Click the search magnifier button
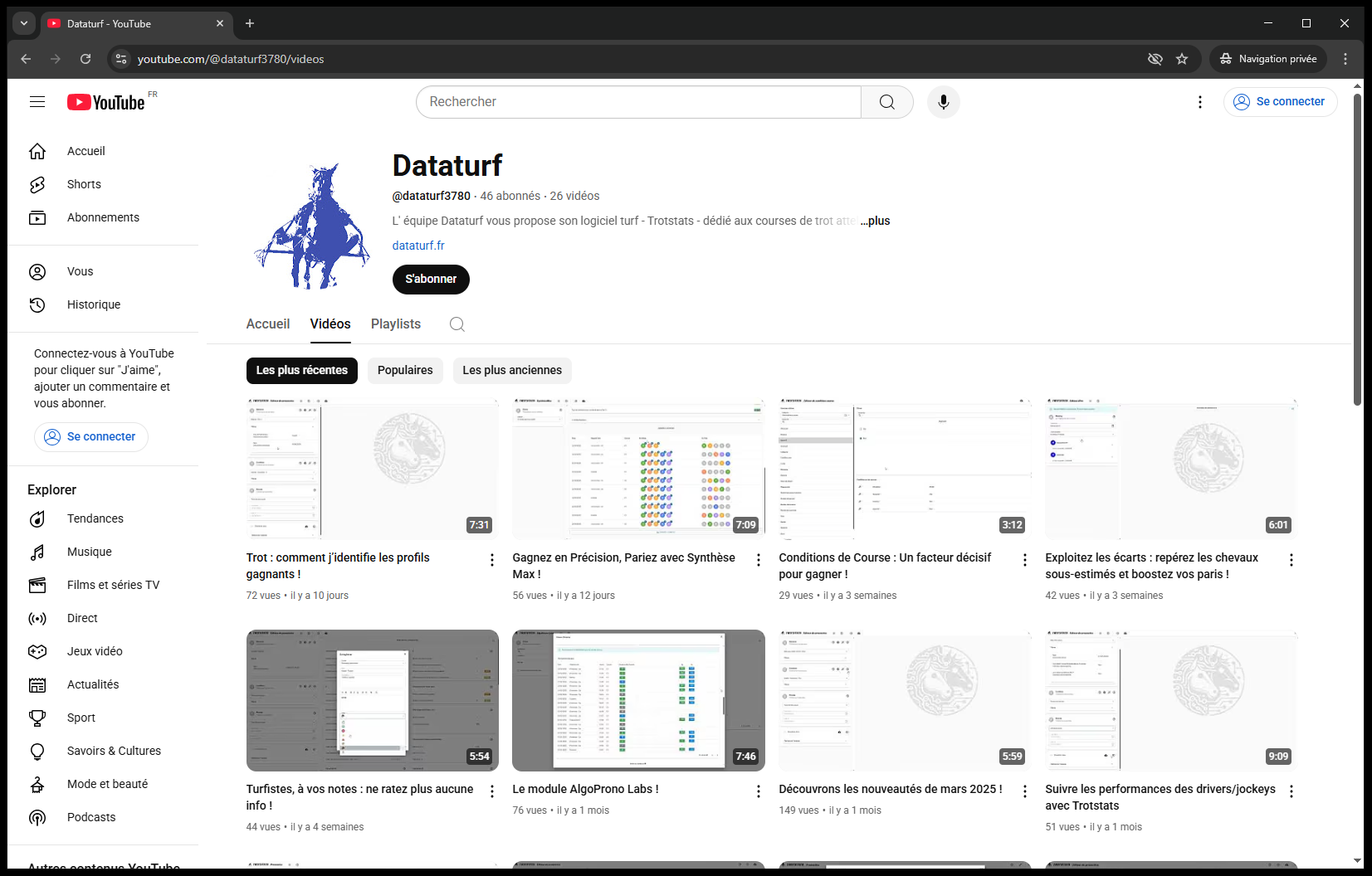Viewport: 1372px width, 876px height. click(887, 102)
